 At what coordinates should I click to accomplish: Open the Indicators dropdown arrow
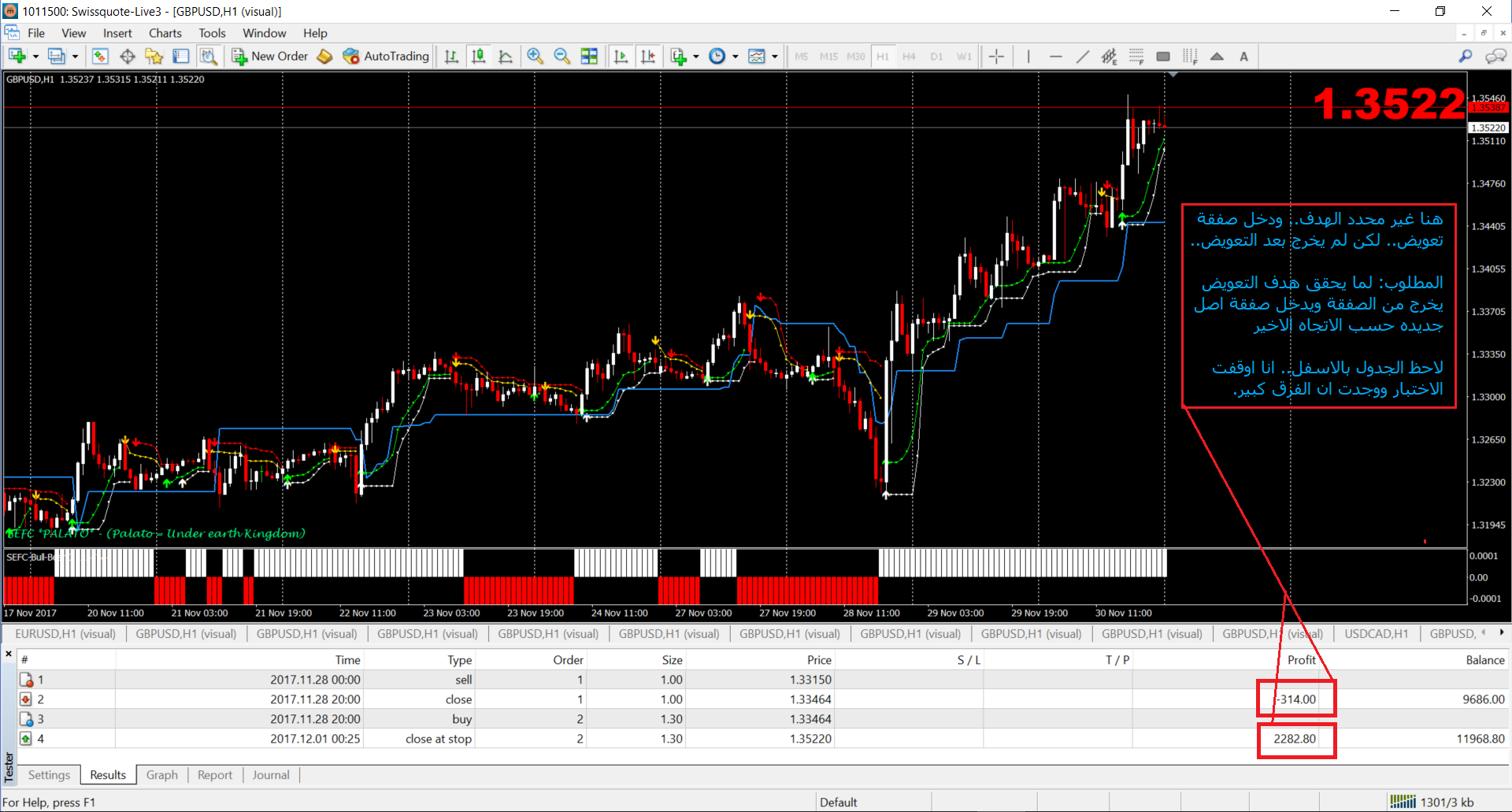coord(696,56)
